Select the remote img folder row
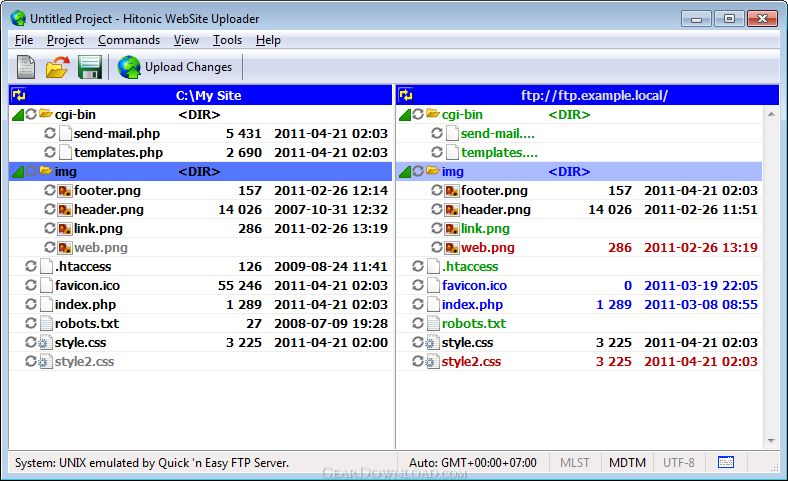This screenshot has width=788, height=481. coord(579,171)
